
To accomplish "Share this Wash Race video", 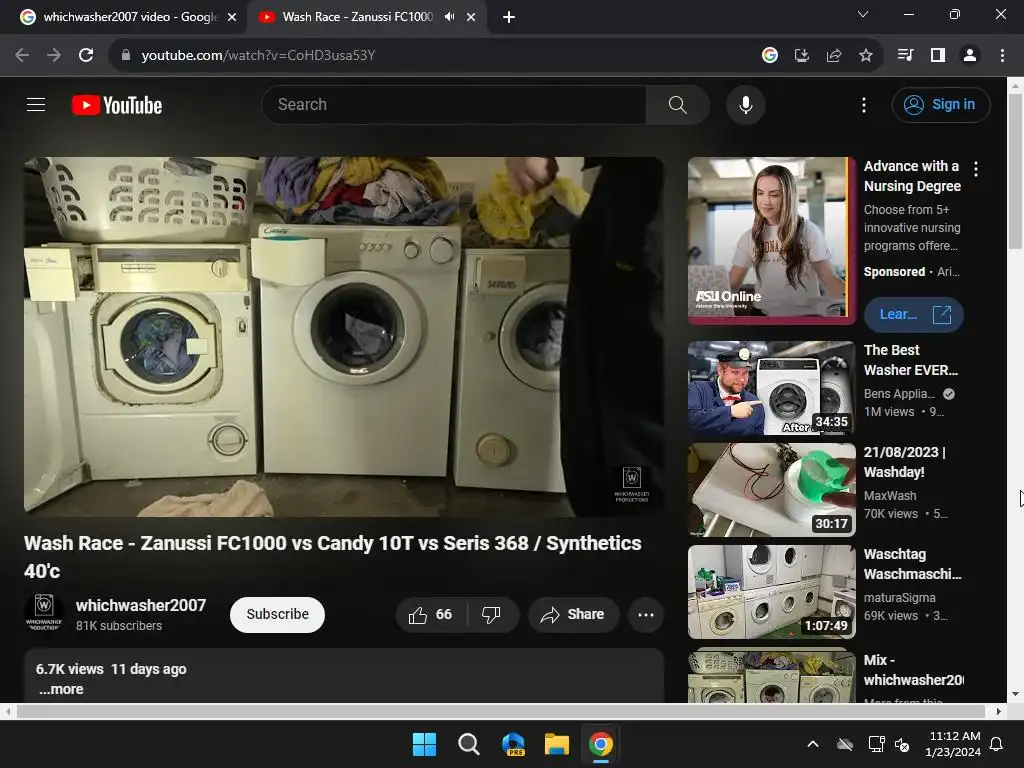I will point(573,615).
